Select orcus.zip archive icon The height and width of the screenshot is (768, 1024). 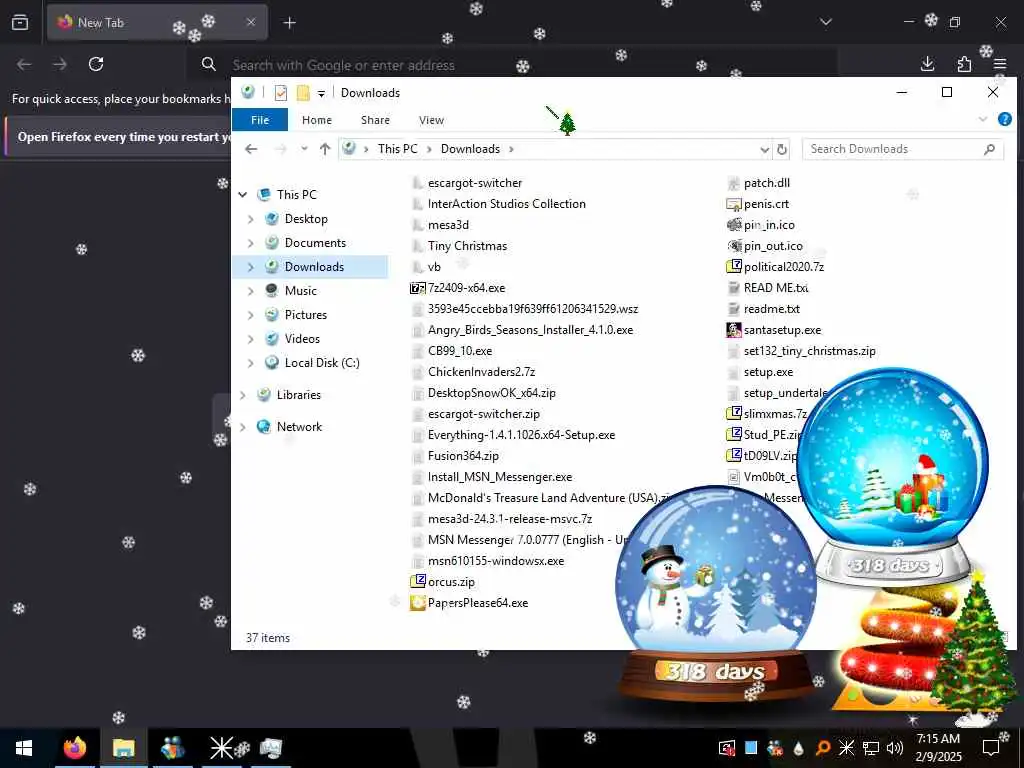point(417,582)
